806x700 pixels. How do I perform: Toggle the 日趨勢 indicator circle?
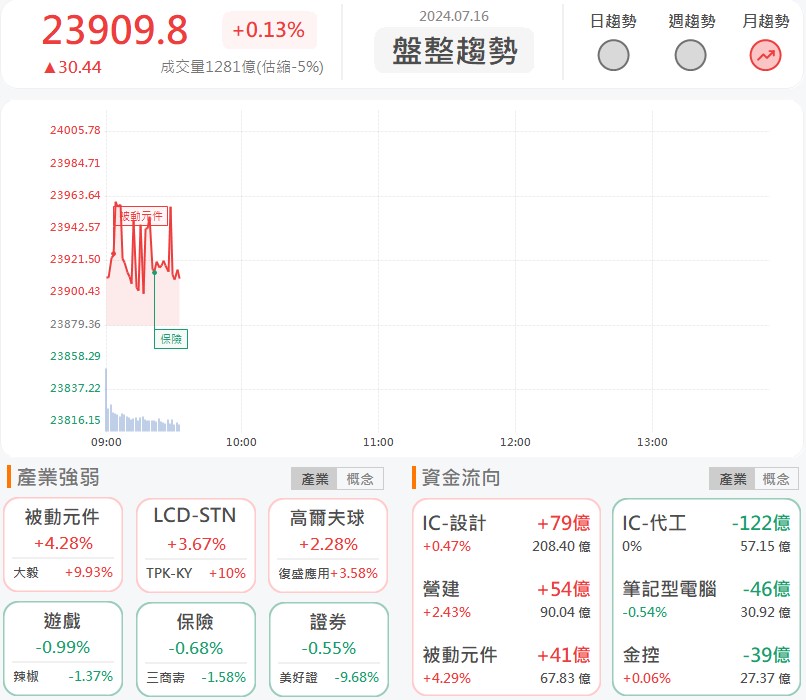pos(613,56)
